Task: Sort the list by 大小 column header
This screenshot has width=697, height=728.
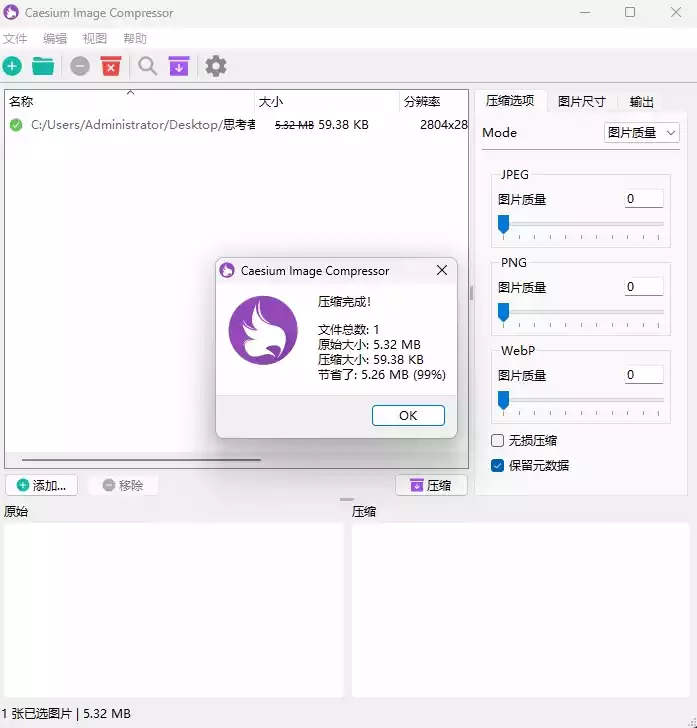Action: (271, 102)
